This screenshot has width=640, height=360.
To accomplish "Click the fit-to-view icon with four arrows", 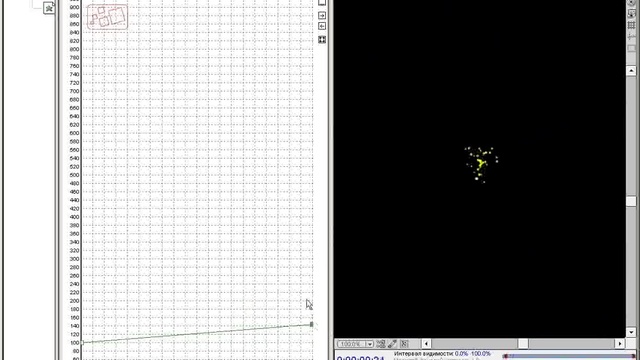I will pos(322,40).
